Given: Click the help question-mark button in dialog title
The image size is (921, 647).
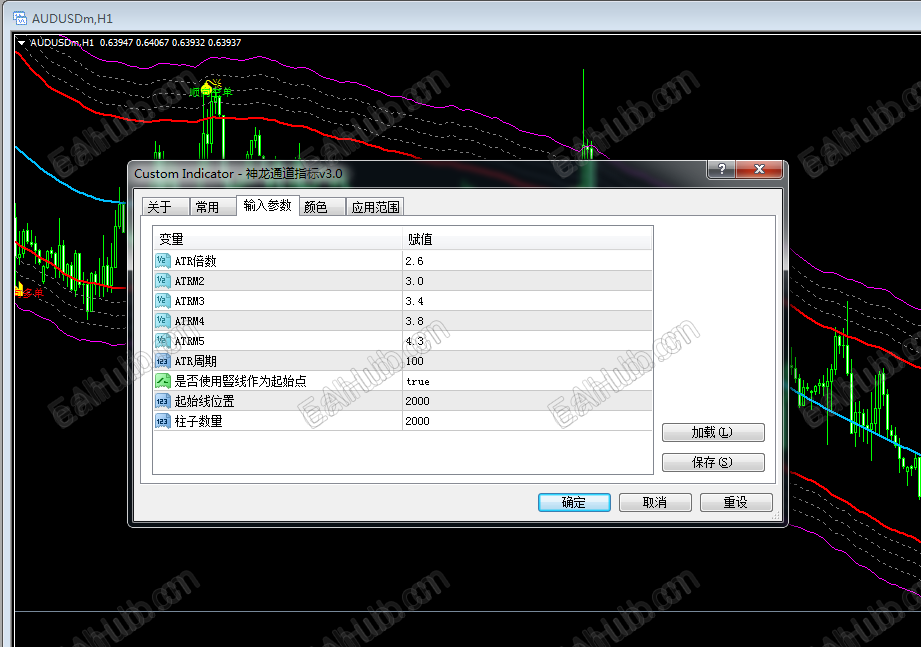Looking at the screenshot, I should pos(722,169).
